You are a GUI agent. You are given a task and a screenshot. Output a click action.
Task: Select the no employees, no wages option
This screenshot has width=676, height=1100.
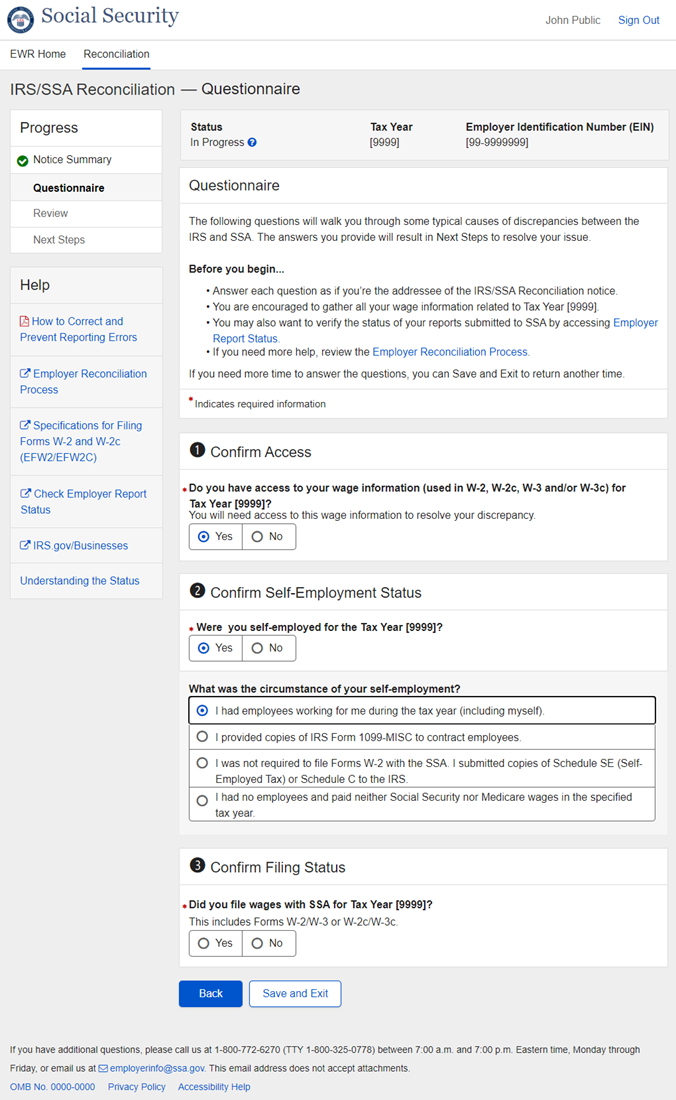[203, 800]
